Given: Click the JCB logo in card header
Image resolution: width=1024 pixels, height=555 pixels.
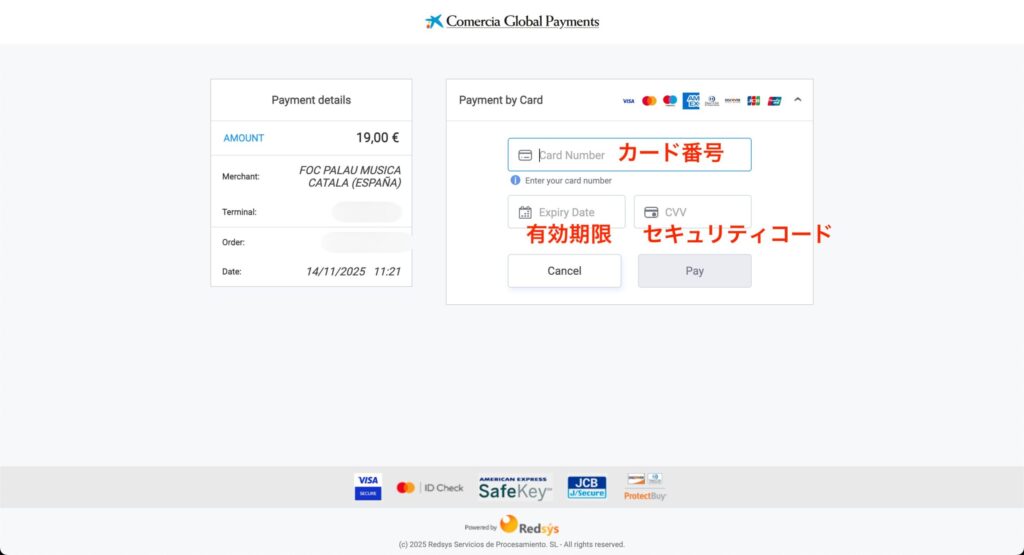Looking at the screenshot, I should 753,101.
